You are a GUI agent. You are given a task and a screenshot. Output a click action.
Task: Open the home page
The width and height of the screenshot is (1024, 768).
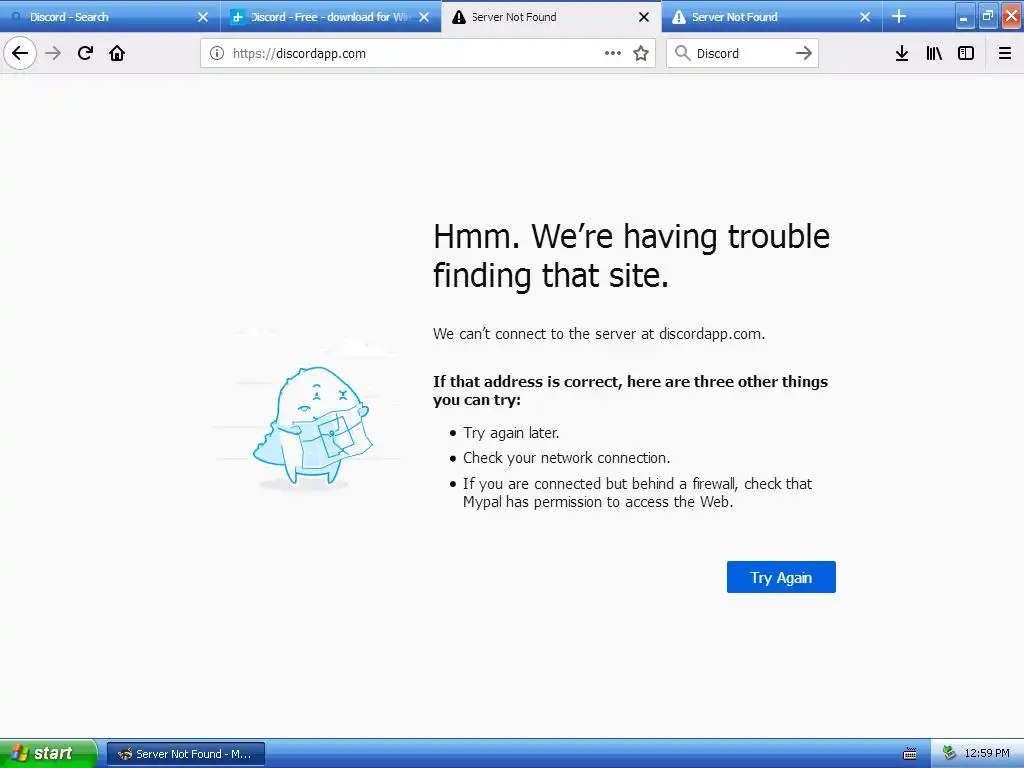coord(117,53)
